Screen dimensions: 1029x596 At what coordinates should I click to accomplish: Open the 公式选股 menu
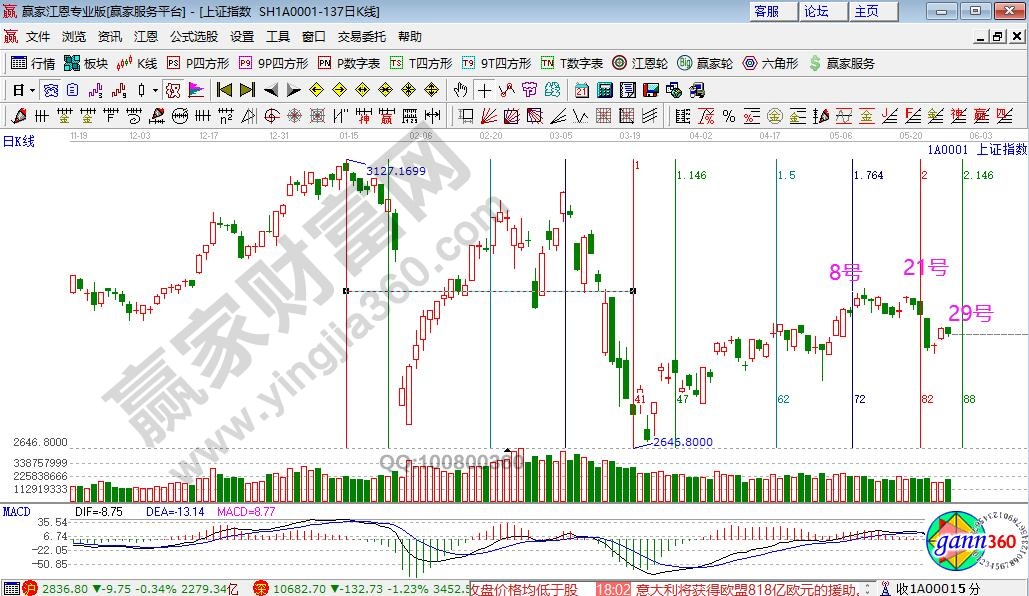tap(194, 37)
